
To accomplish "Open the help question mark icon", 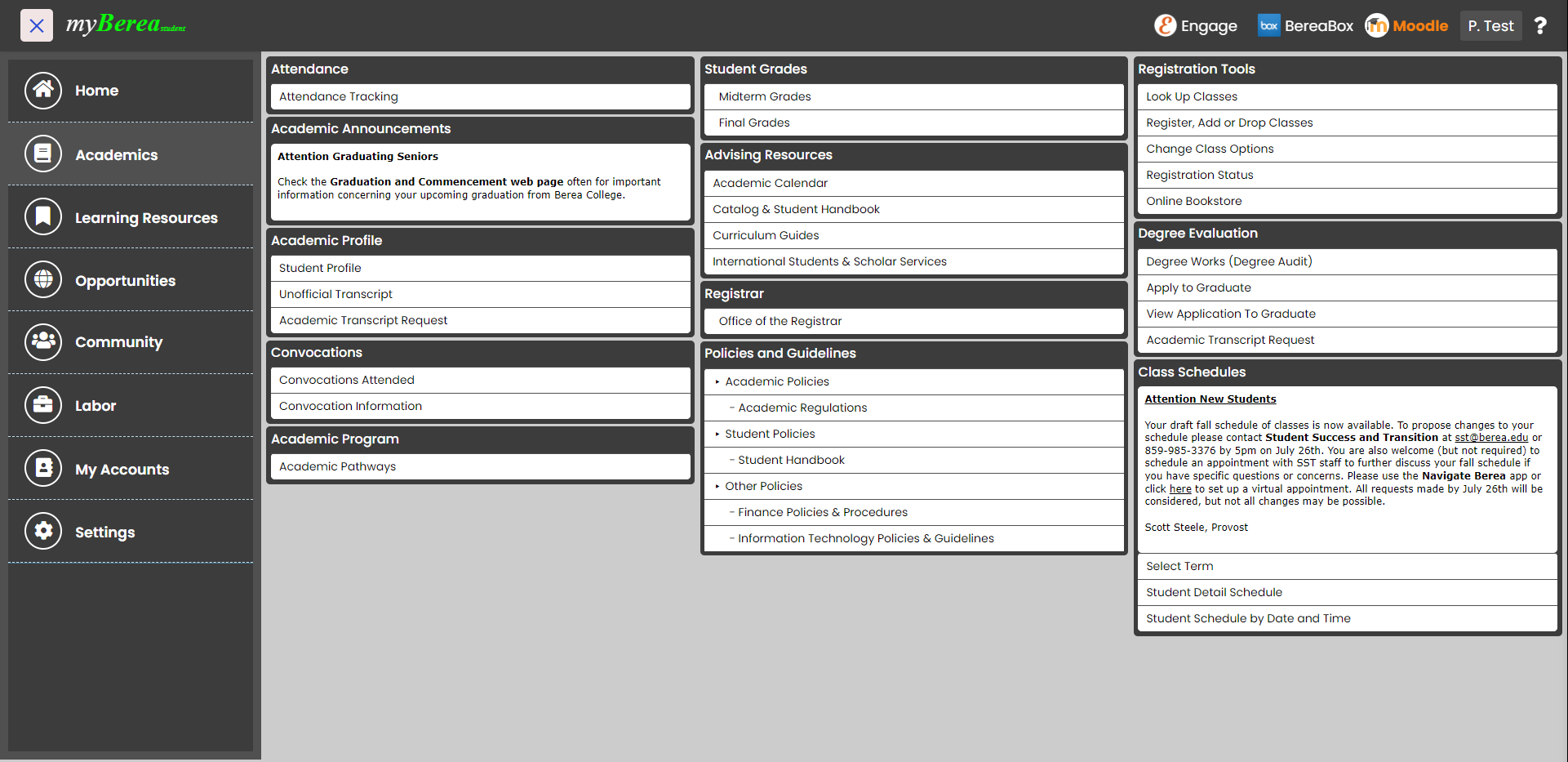I will click(1539, 26).
